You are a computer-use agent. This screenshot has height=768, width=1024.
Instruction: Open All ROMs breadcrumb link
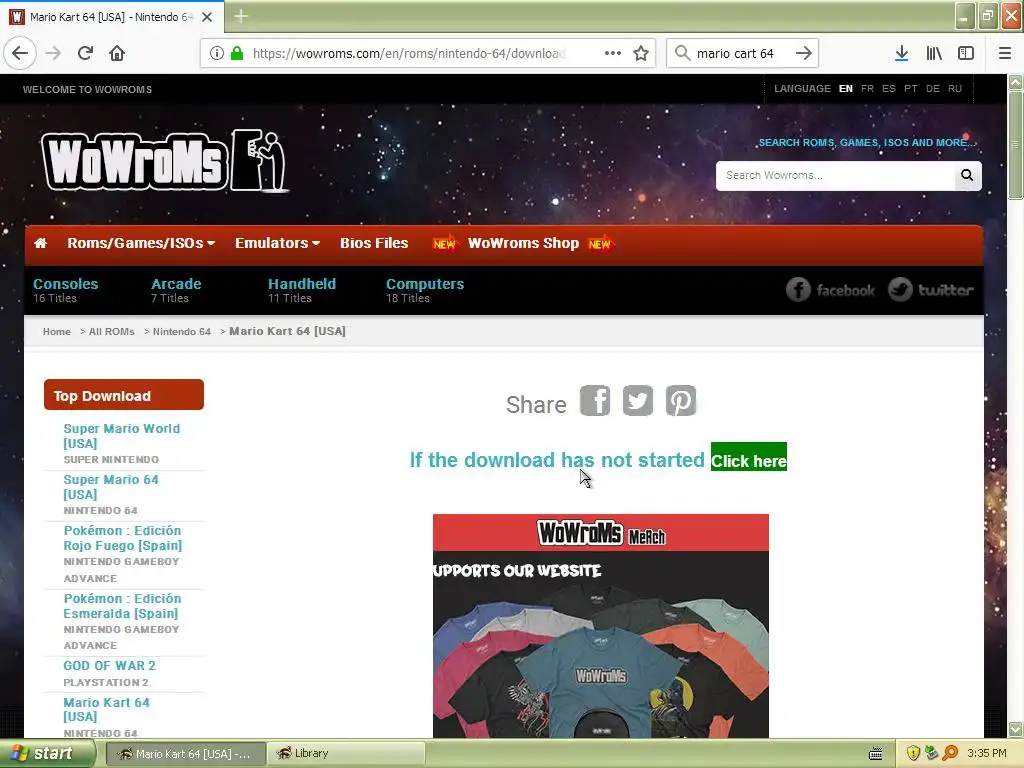click(112, 332)
